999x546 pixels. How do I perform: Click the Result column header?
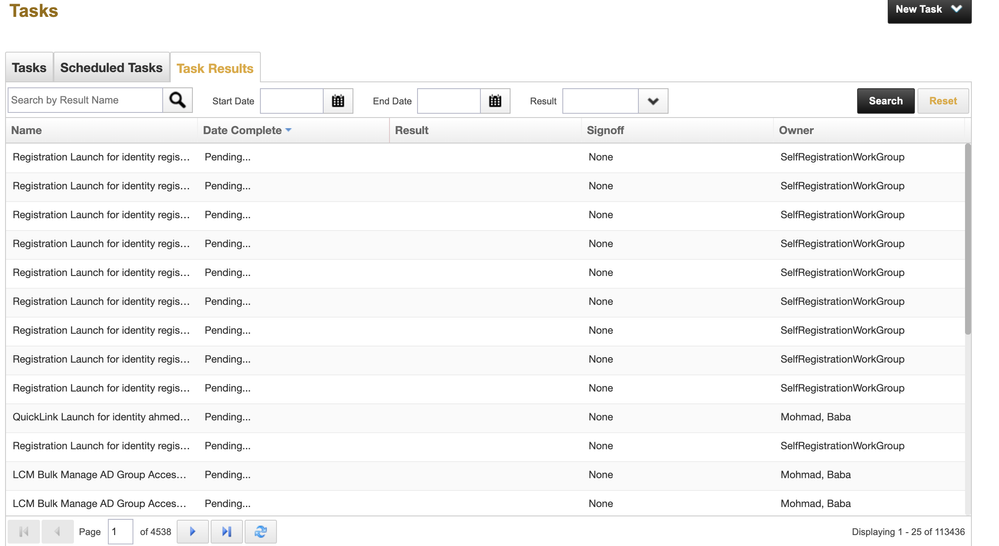pyautogui.click(x=485, y=130)
